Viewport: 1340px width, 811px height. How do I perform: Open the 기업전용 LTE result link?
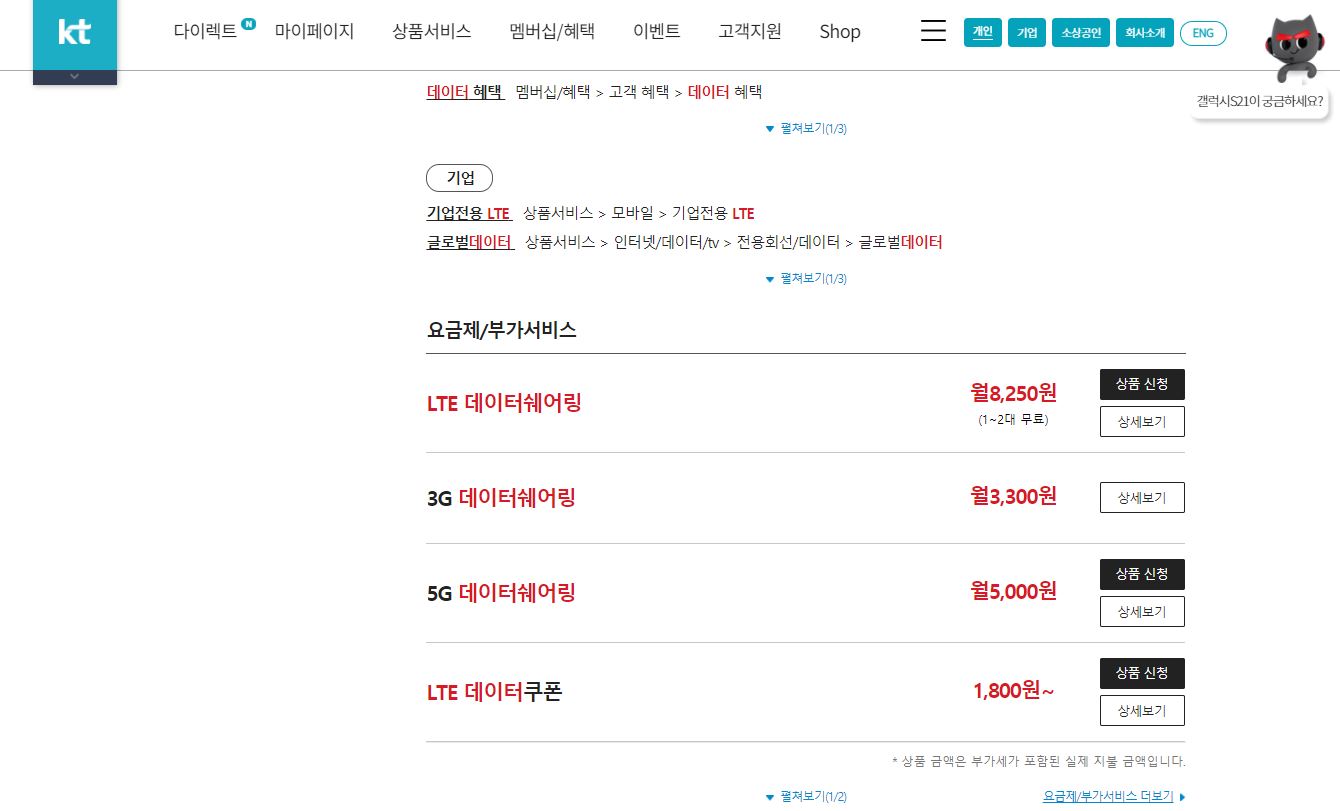coord(468,213)
